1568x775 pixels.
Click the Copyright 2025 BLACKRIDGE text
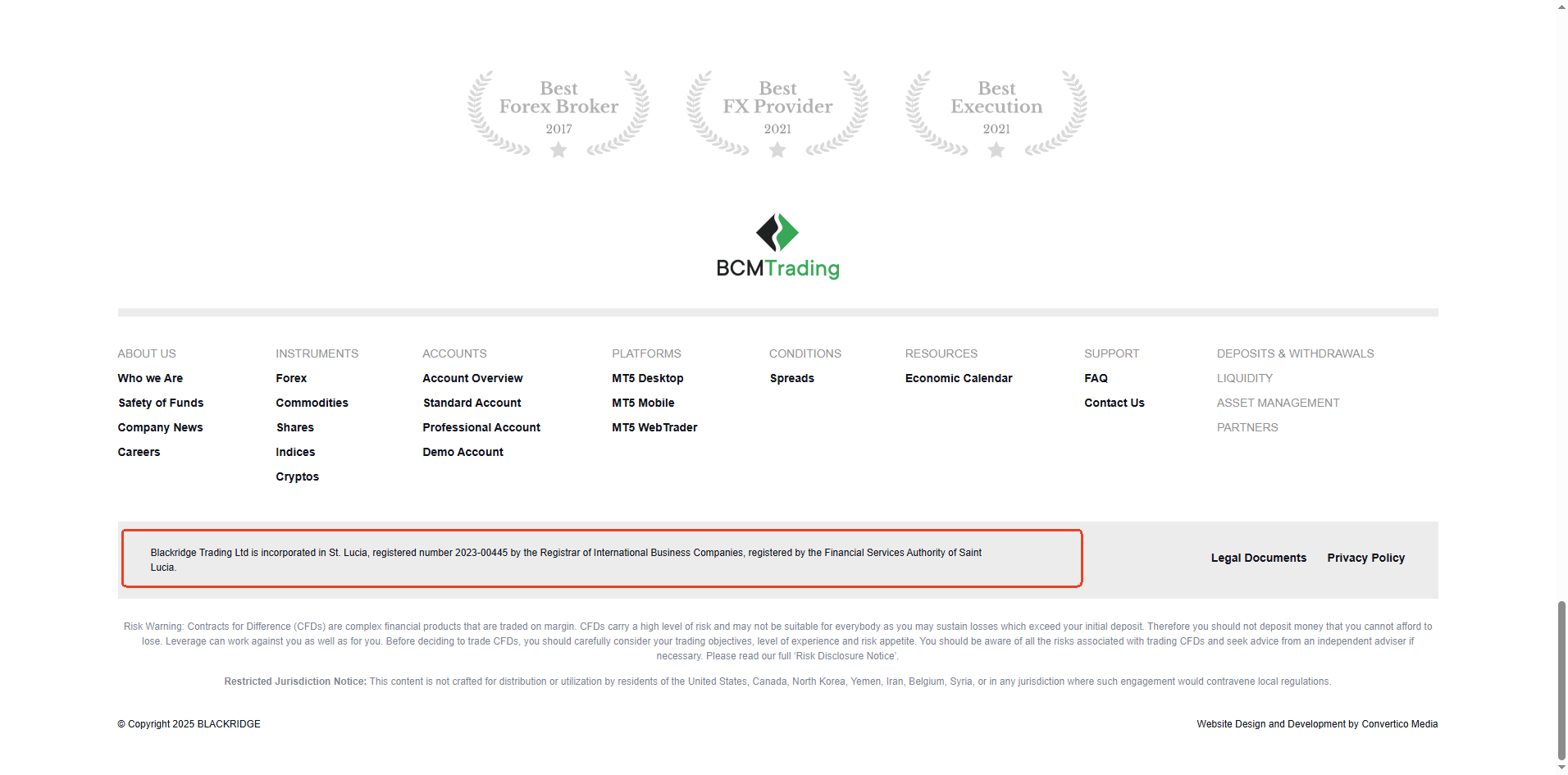tap(189, 724)
